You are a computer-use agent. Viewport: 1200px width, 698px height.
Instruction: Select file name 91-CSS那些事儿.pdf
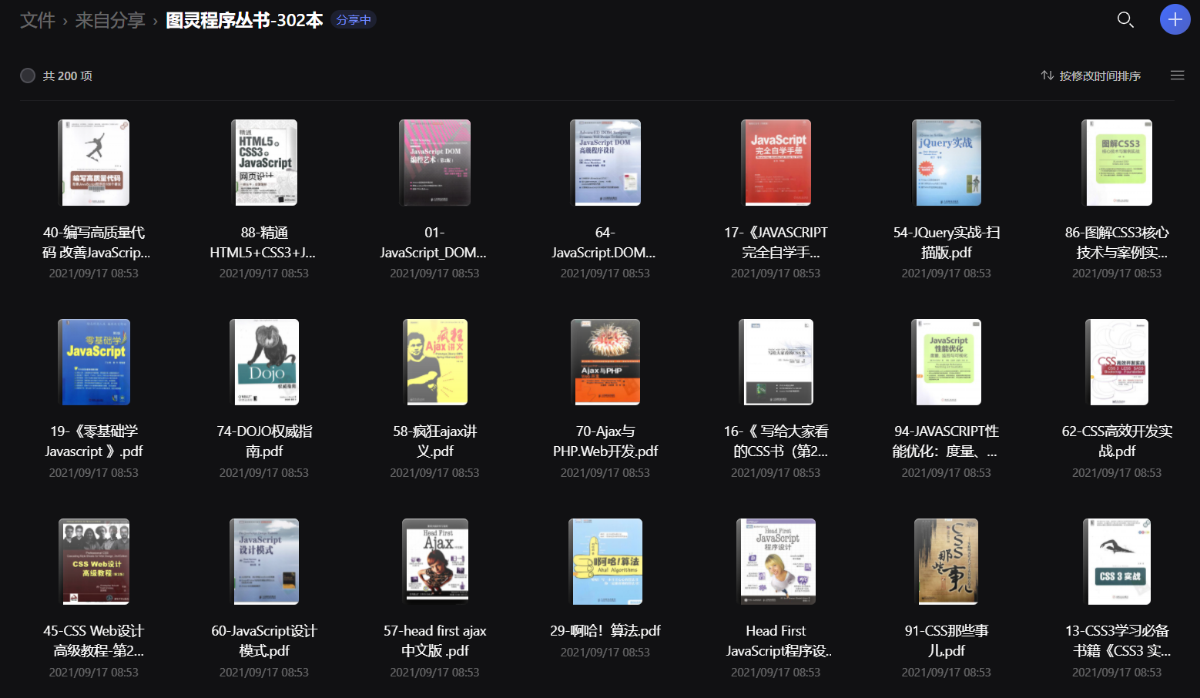pyautogui.click(x=947, y=641)
